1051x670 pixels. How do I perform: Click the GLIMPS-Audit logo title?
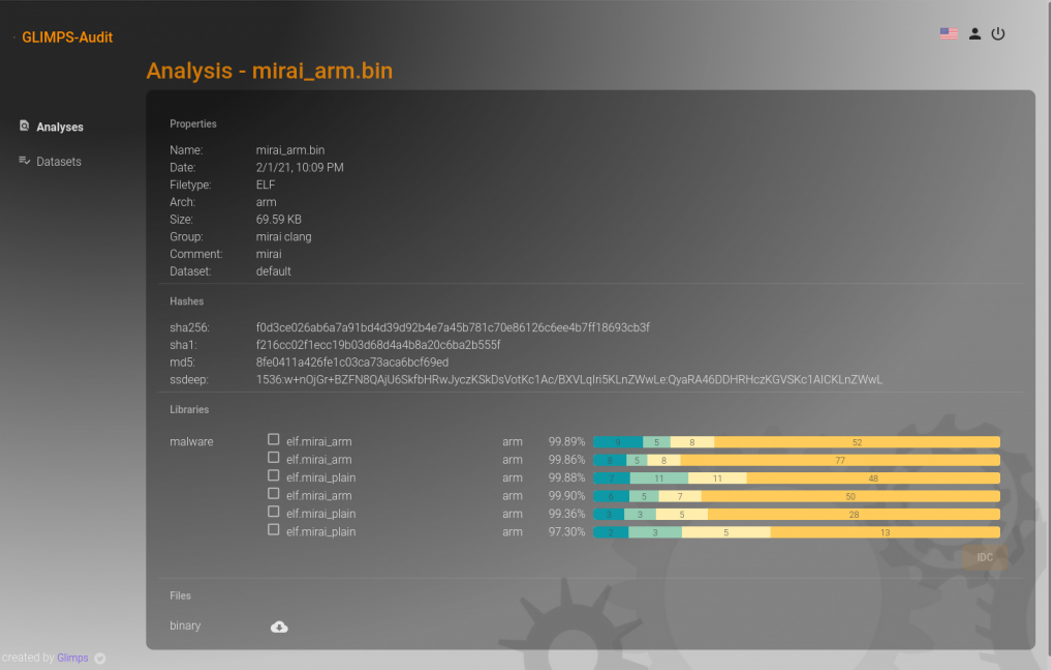pyautogui.click(x=67, y=38)
